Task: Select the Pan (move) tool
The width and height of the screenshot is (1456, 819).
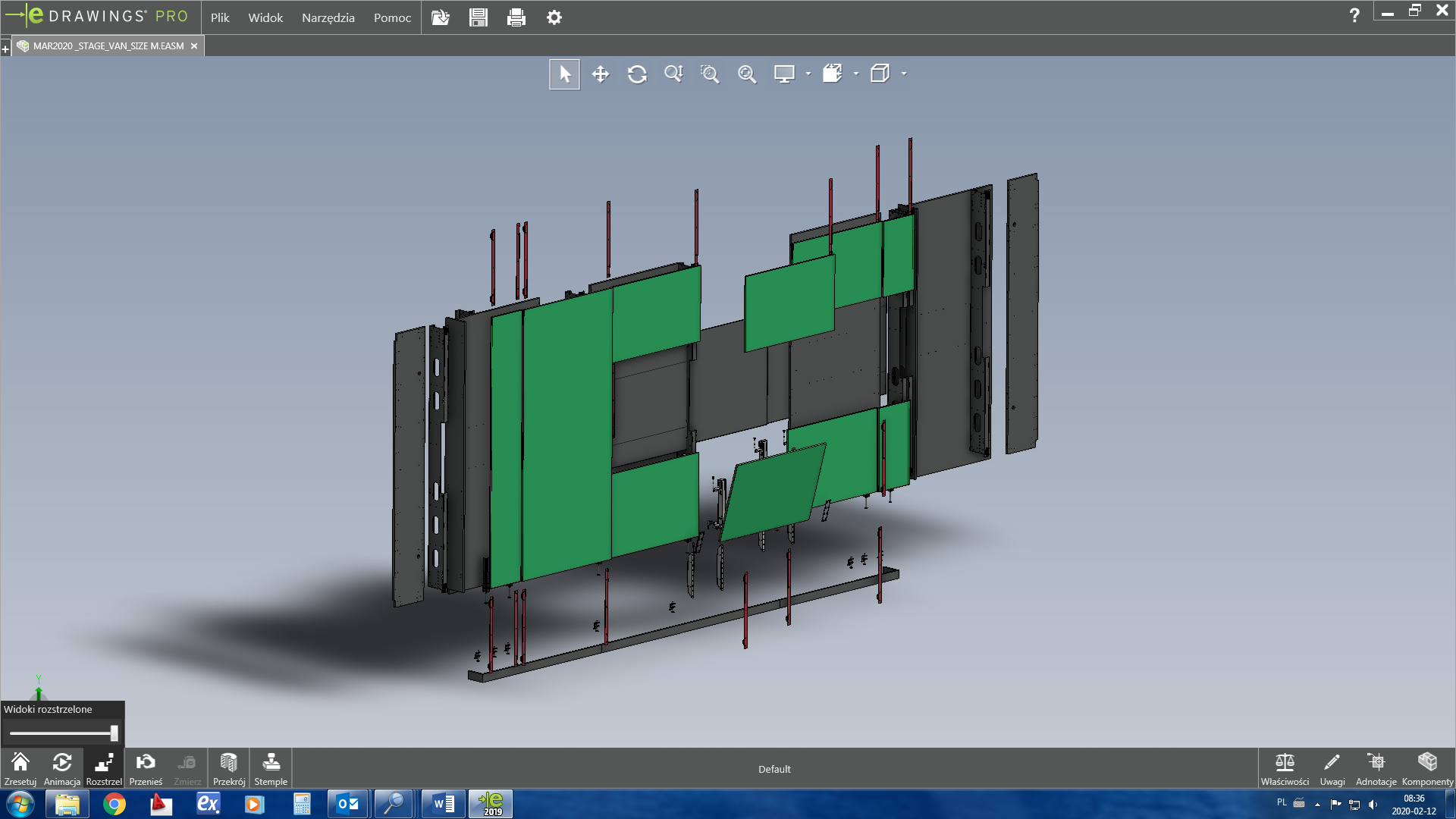Action: pos(601,74)
